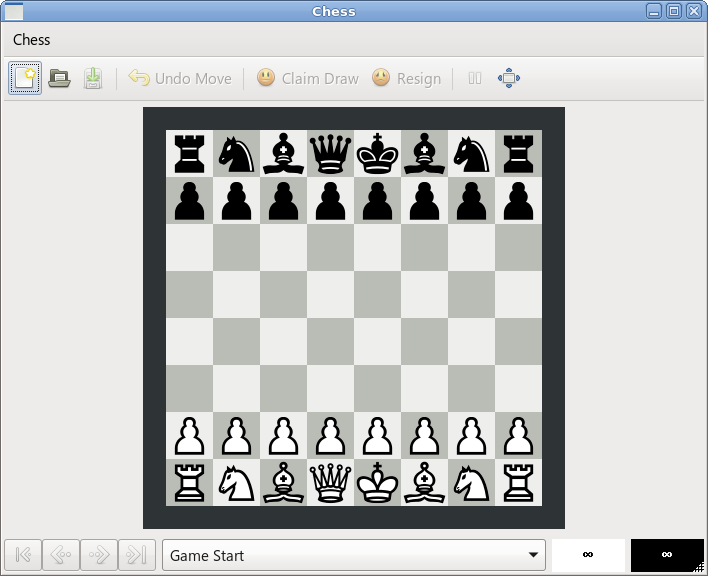The height and width of the screenshot is (576, 708).
Task: Toggle fullscreen mode with the arrows icon
Action: pyautogui.click(x=509, y=78)
